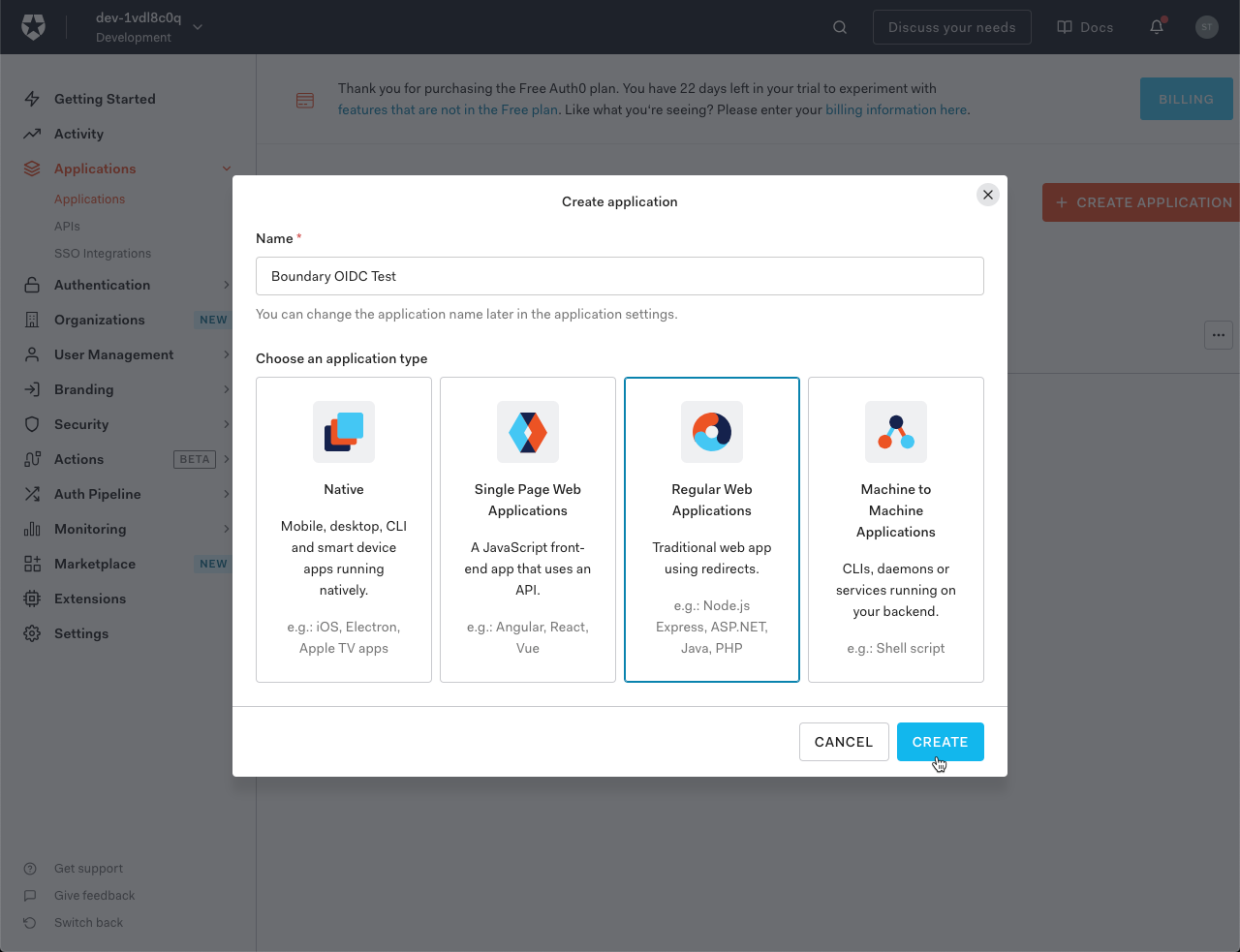This screenshot has width=1240, height=952.
Task: Select Machine to Machine Applications card
Action: pos(896,530)
